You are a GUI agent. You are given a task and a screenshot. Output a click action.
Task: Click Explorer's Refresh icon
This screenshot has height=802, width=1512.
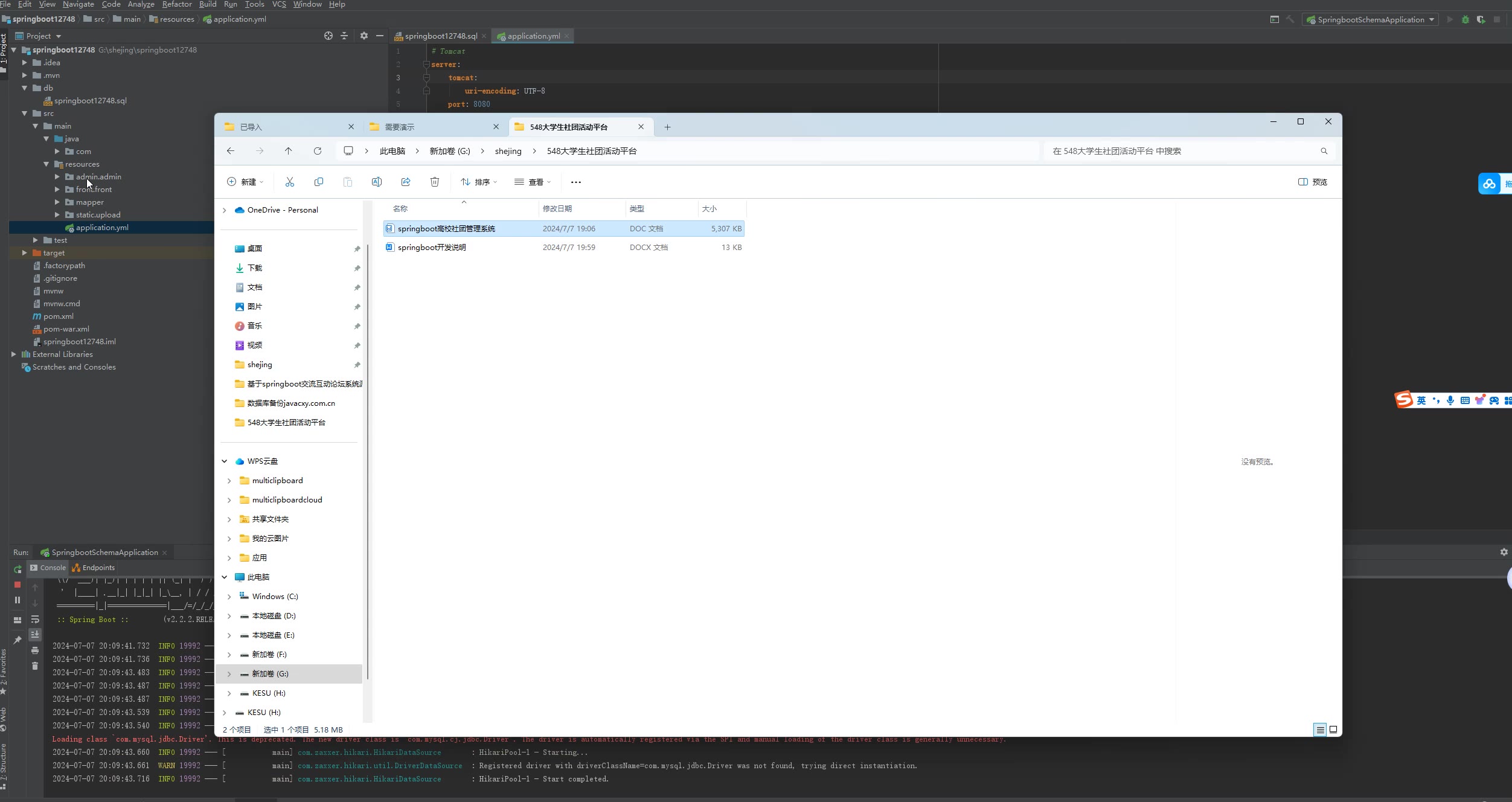(318, 151)
